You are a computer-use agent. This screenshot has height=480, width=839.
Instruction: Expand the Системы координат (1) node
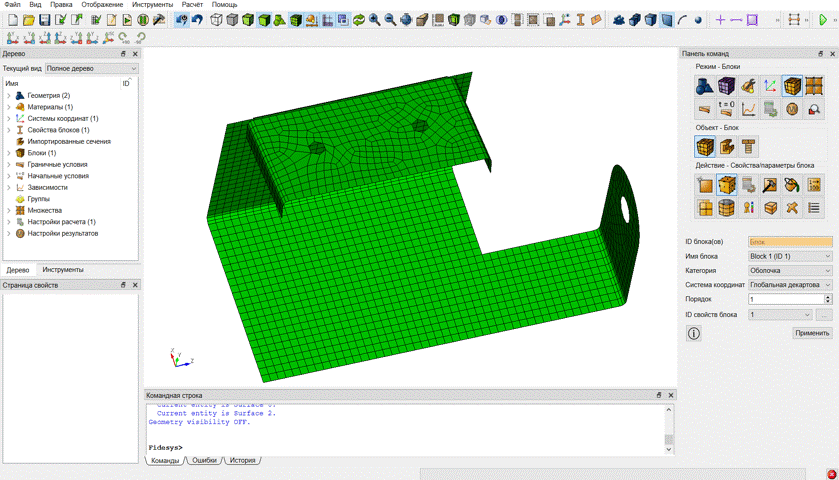[9, 119]
